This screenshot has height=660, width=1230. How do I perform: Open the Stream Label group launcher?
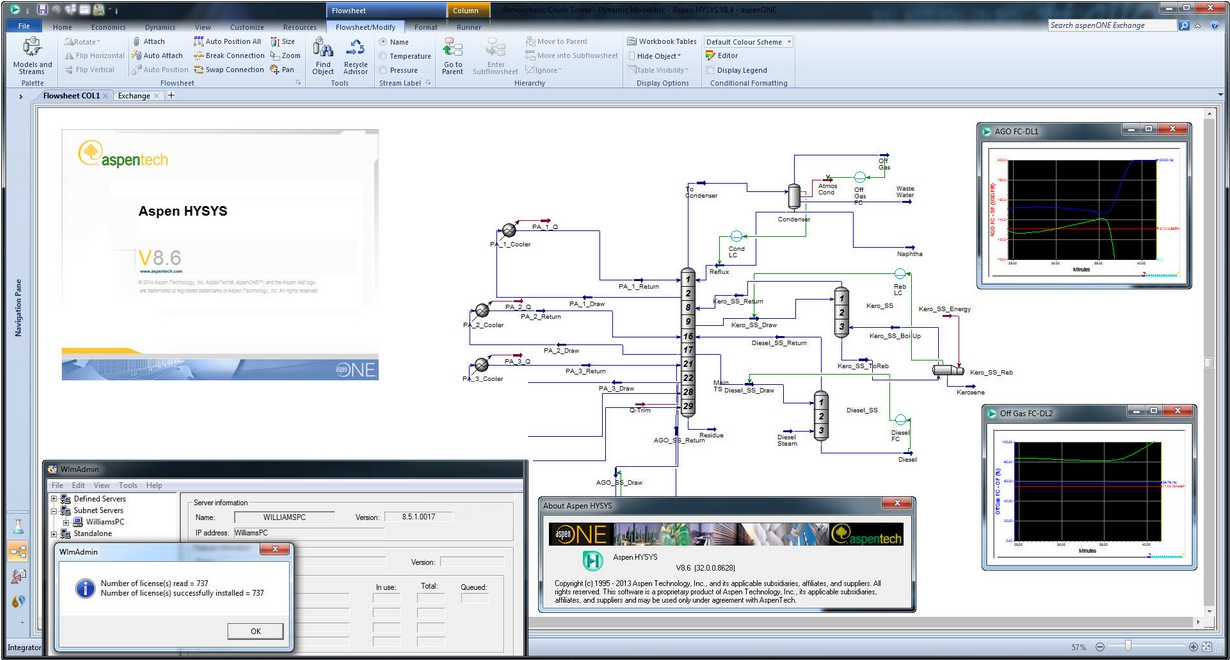click(429, 83)
